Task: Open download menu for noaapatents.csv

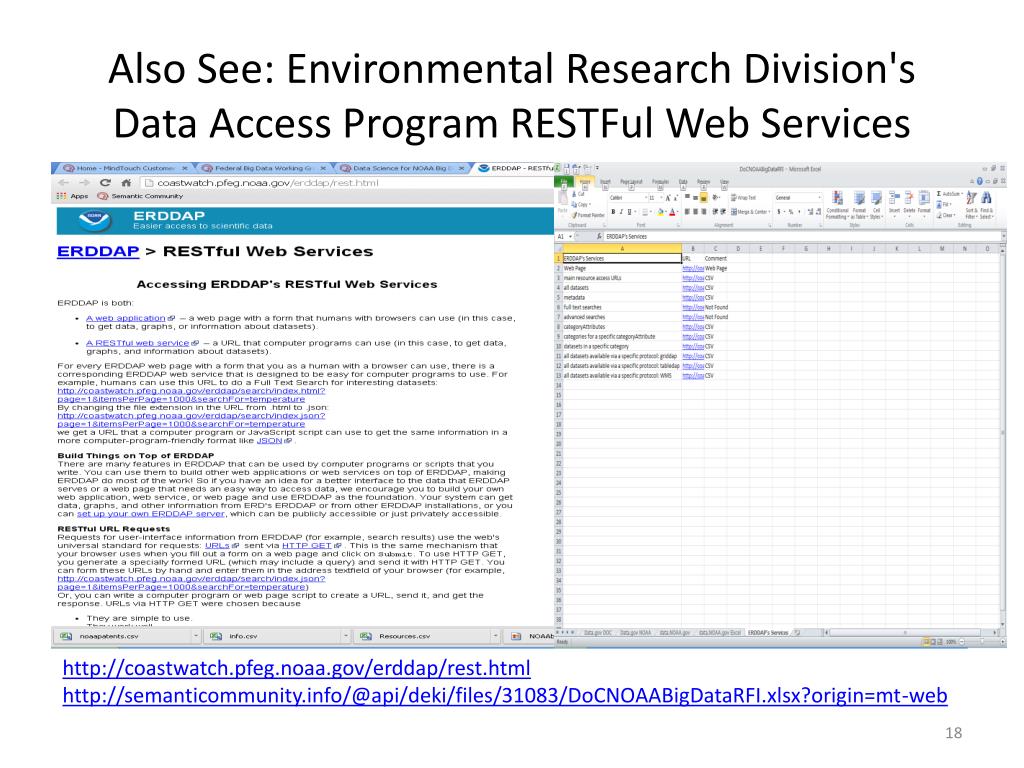Action: [x=195, y=636]
